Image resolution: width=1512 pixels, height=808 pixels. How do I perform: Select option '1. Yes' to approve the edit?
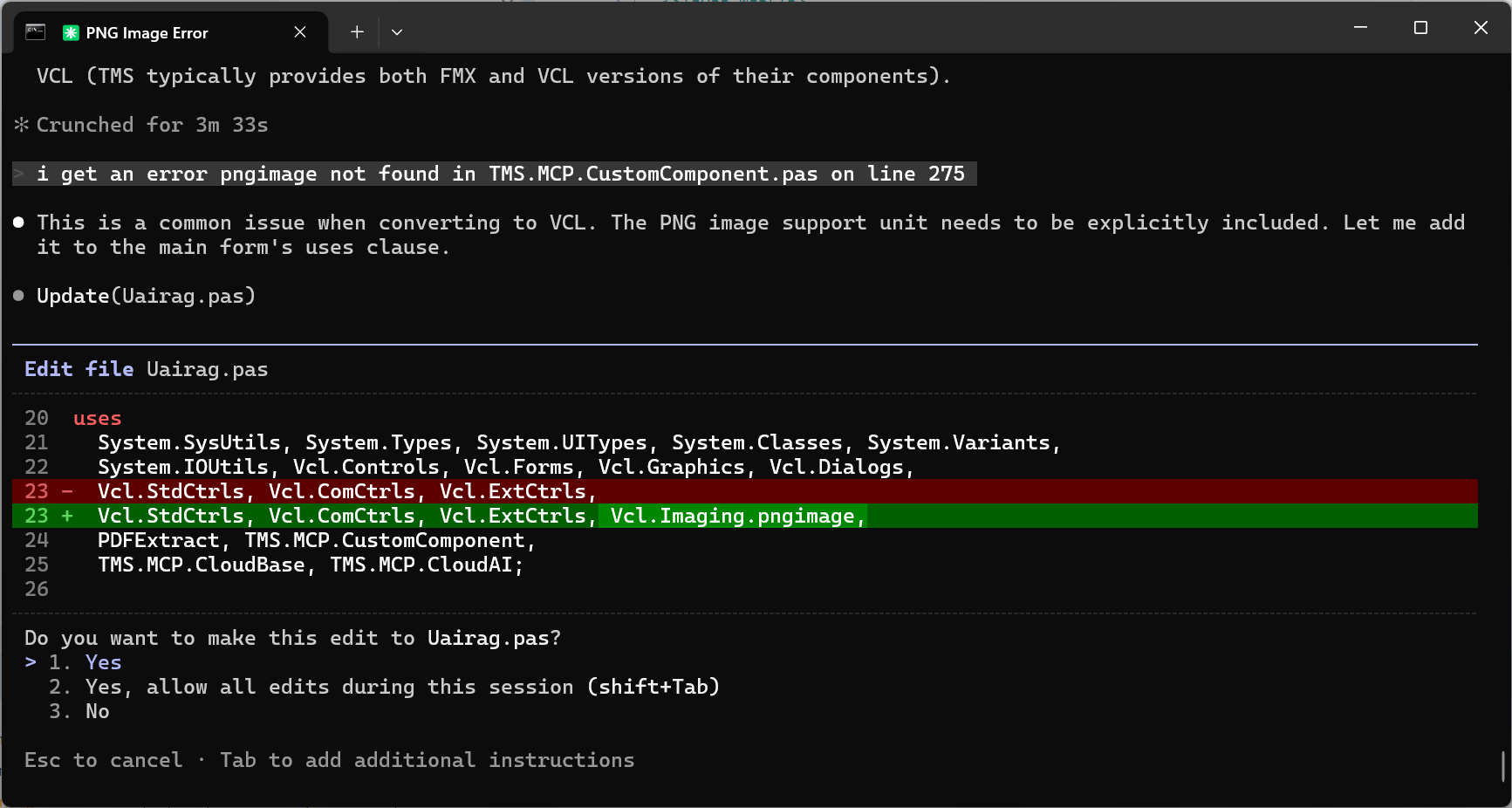(x=102, y=662)
